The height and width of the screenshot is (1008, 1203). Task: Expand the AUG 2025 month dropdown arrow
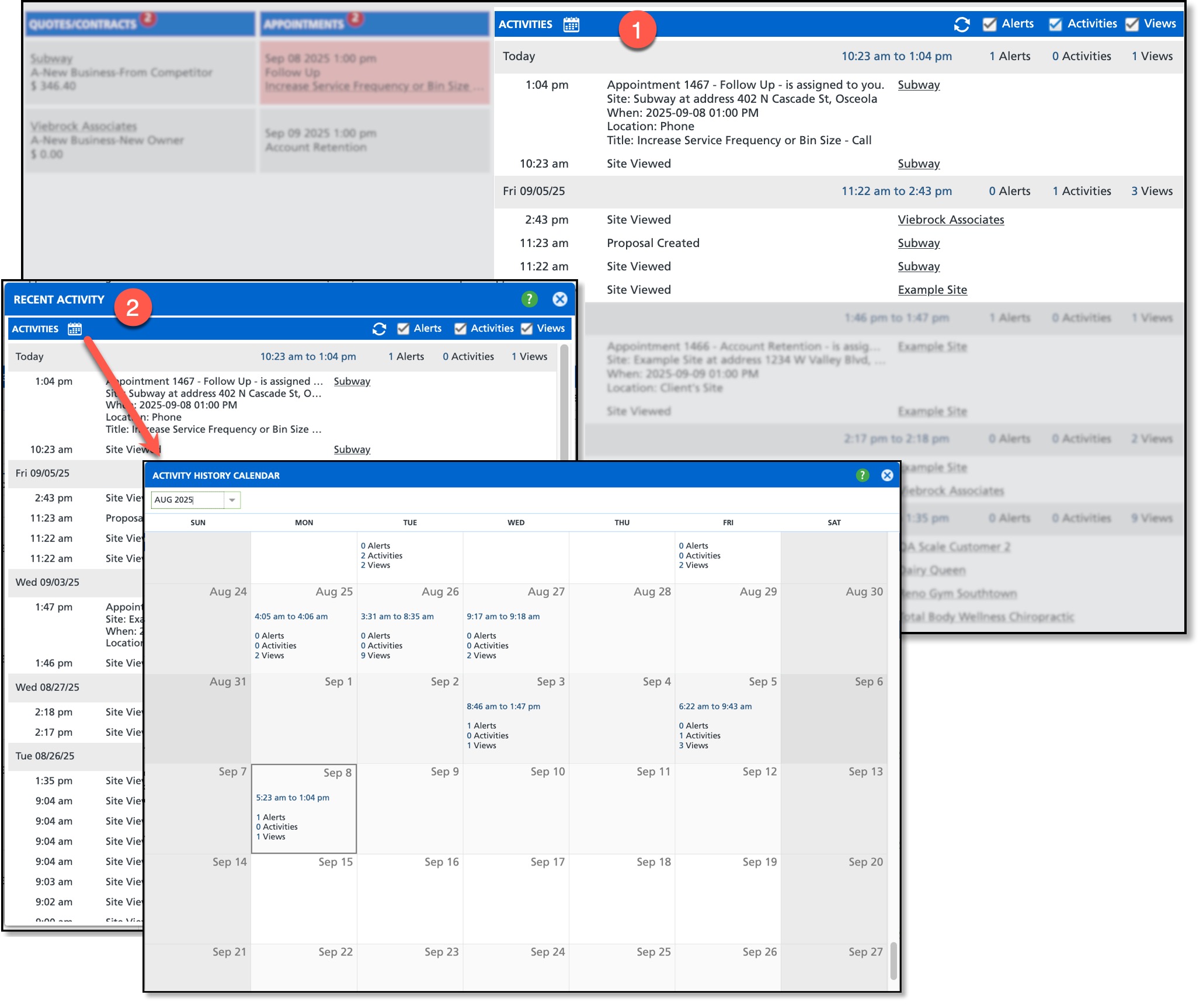click(x=232, y=500)
